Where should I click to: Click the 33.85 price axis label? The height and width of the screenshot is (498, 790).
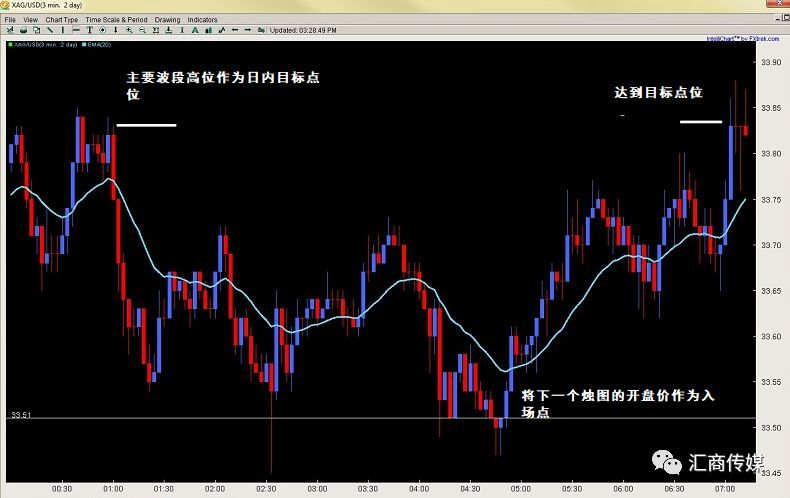click(771, 108)
